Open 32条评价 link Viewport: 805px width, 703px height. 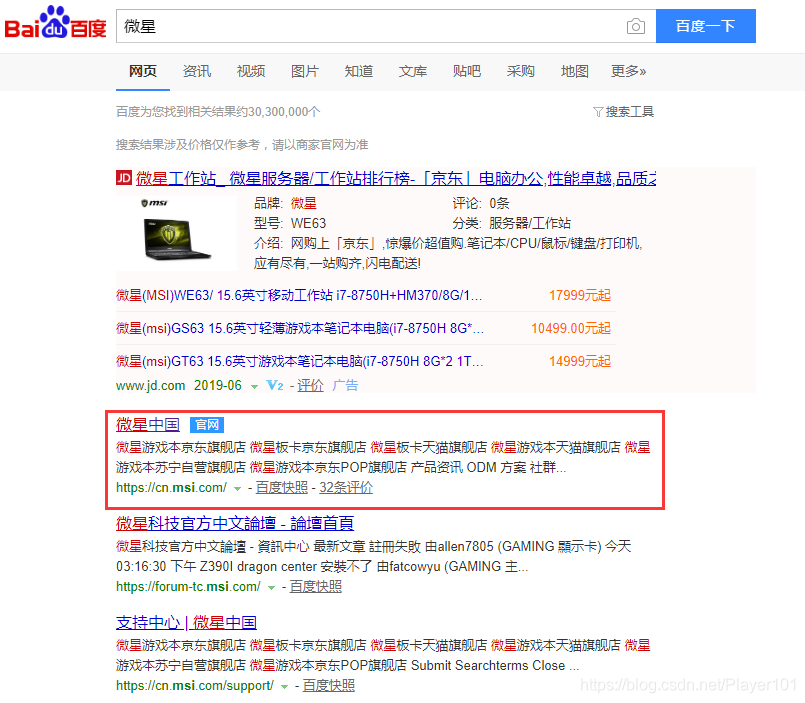tap(346, 487)
